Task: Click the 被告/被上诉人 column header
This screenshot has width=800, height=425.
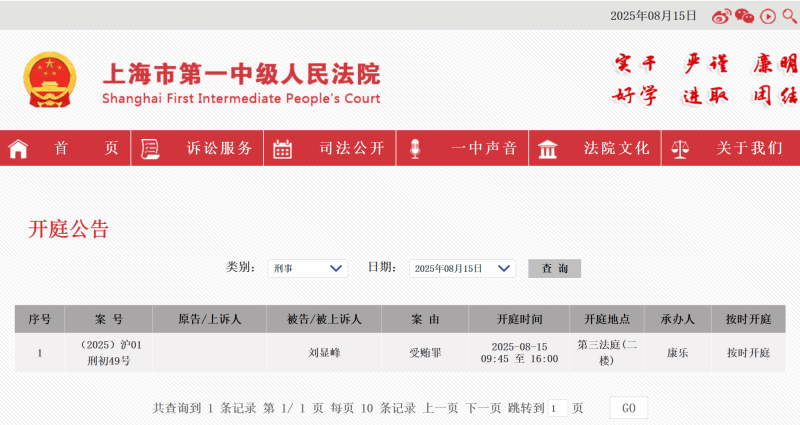Action: (324, 319)
